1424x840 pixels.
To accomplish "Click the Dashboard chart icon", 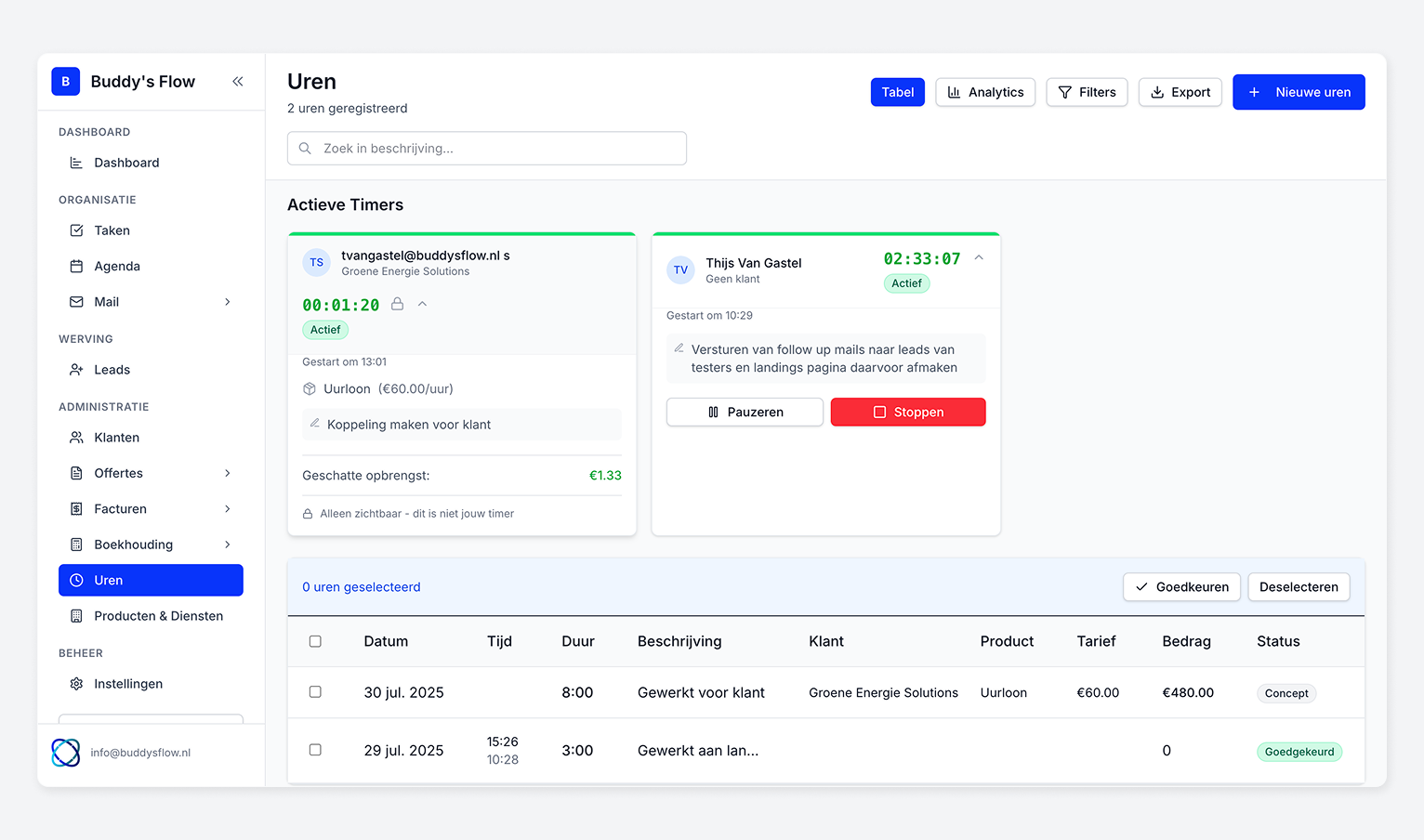I will tap(76, 163).
